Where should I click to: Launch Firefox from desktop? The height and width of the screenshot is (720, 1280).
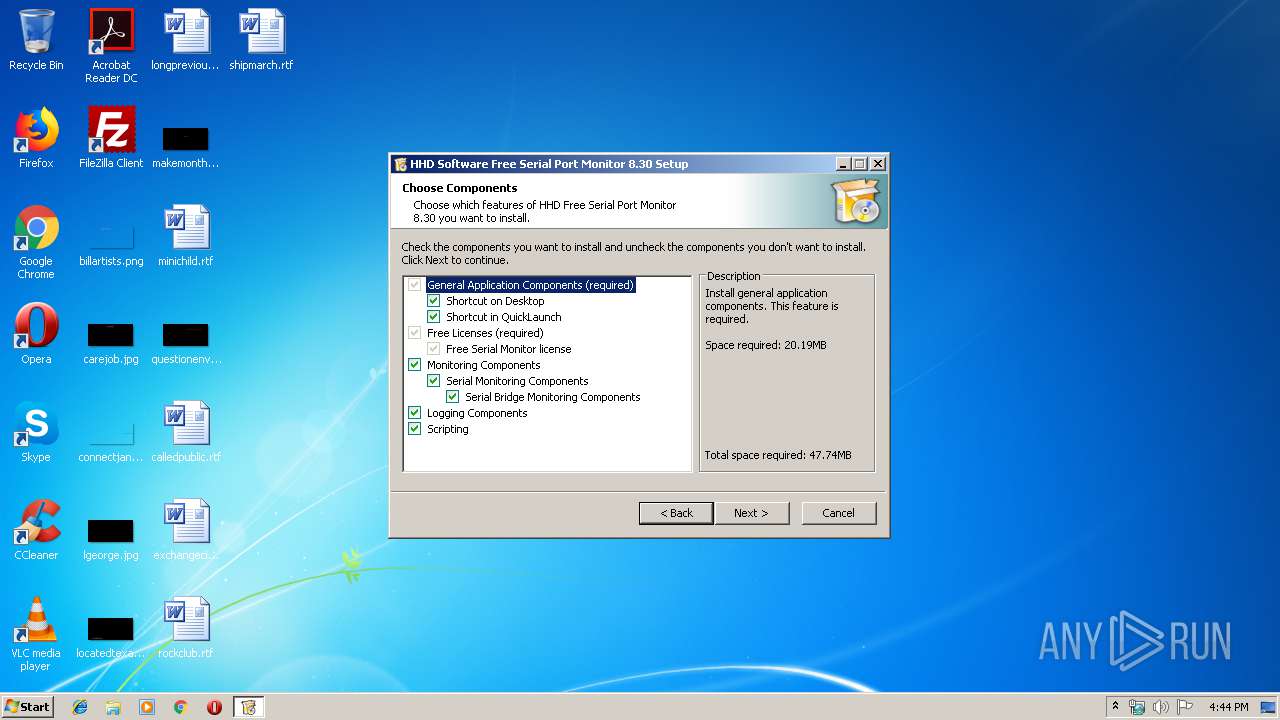coord(36,138)
